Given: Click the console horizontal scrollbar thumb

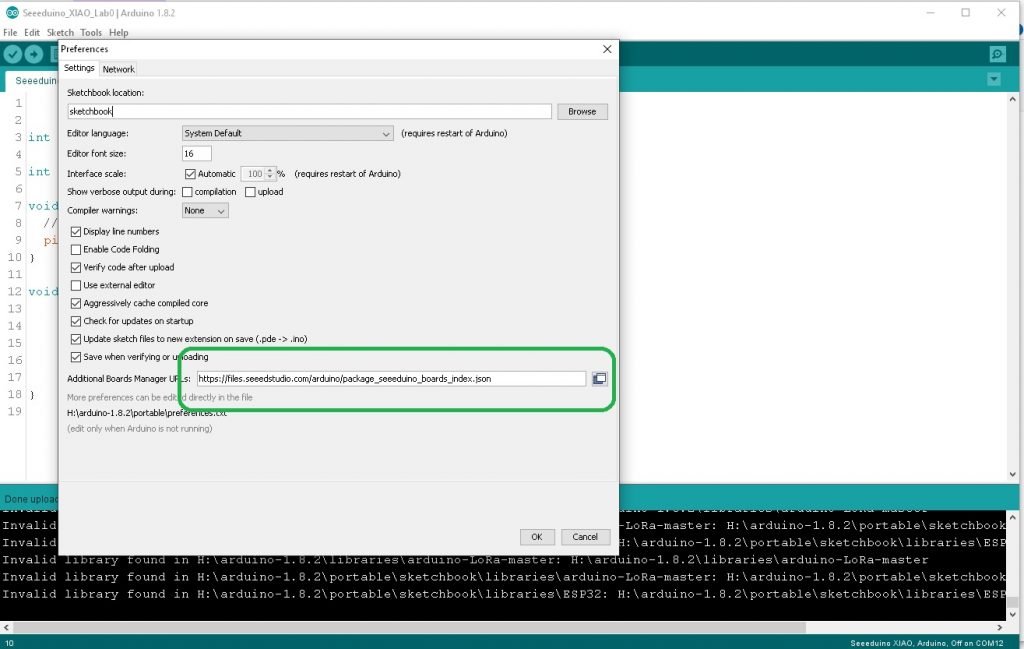Looking at the screenshot, I should (x=409, y=627).
